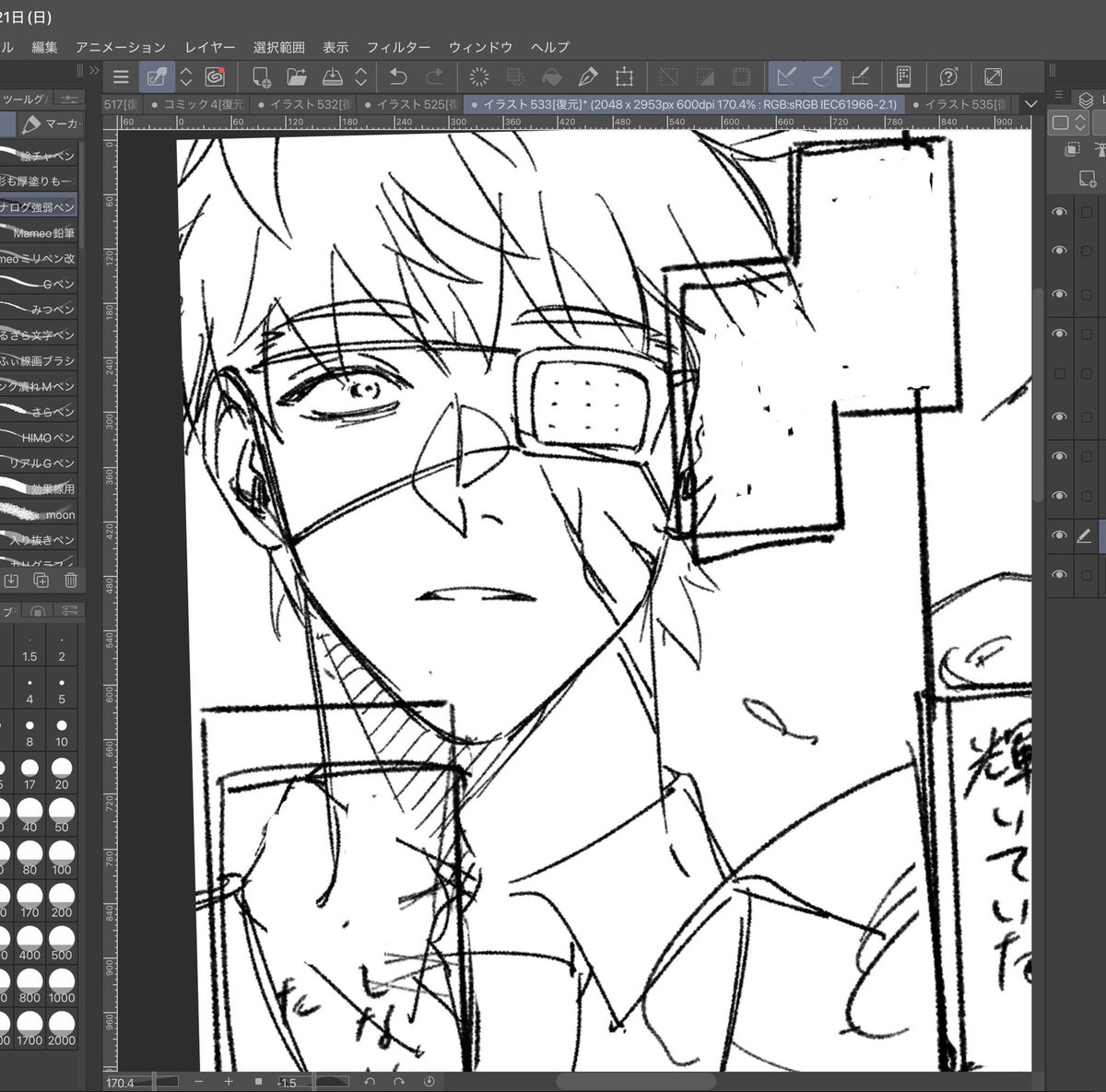Undo the last stroke
This screenshot has height=1092, width=1106.
tap(398, 77)
